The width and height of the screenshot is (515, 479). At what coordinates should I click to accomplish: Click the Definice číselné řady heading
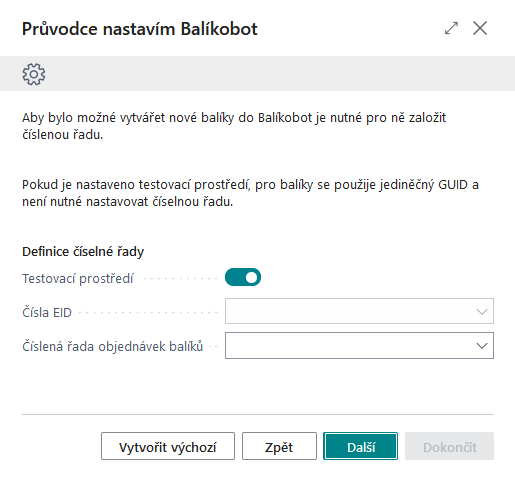(83, 252)
